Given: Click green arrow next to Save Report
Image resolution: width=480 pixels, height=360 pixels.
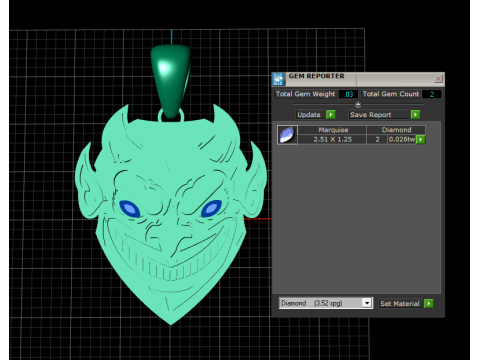Looking at the screenshot, I should (x=415, y=115).
